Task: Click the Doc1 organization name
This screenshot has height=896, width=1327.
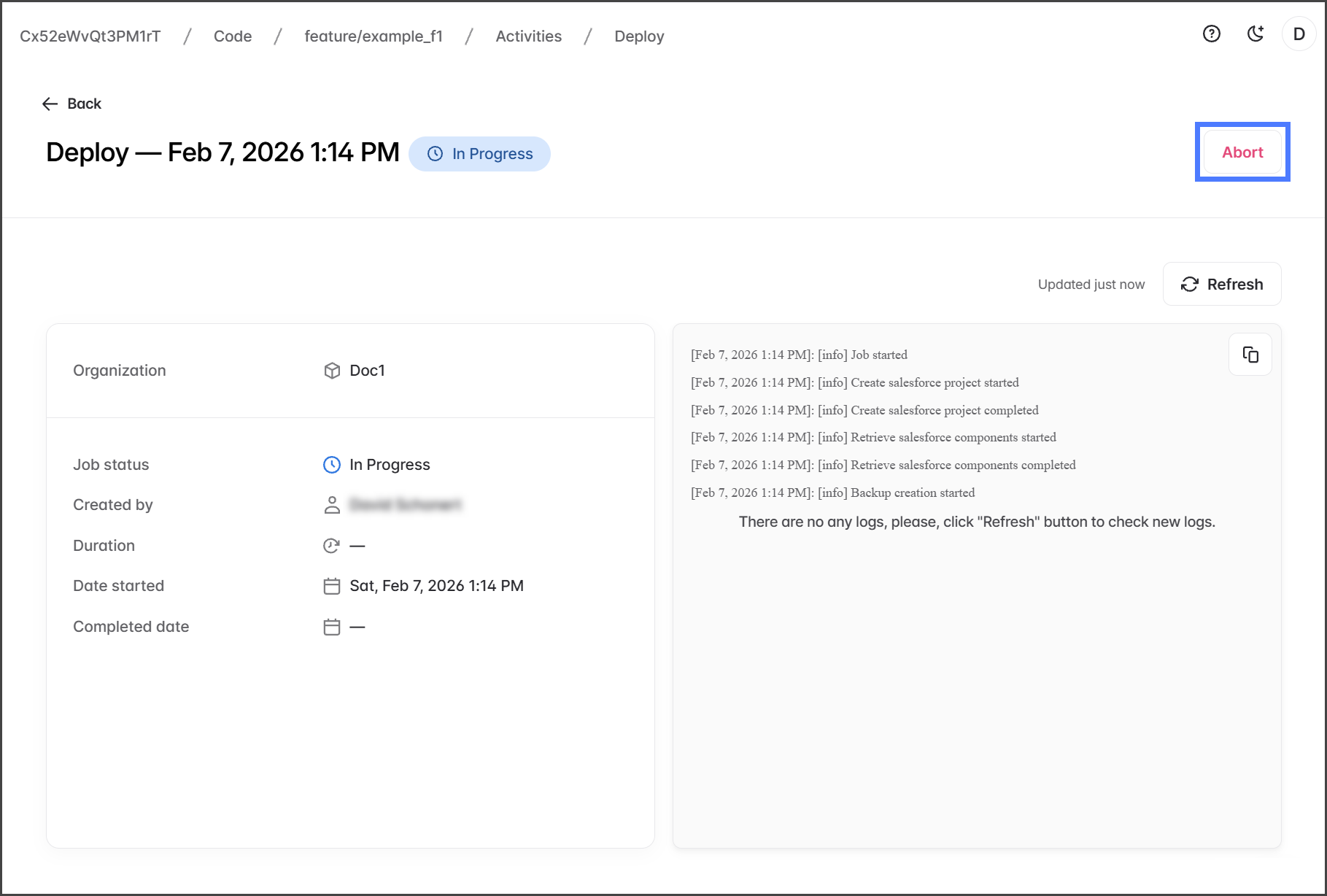Action: tap(367, 371)
